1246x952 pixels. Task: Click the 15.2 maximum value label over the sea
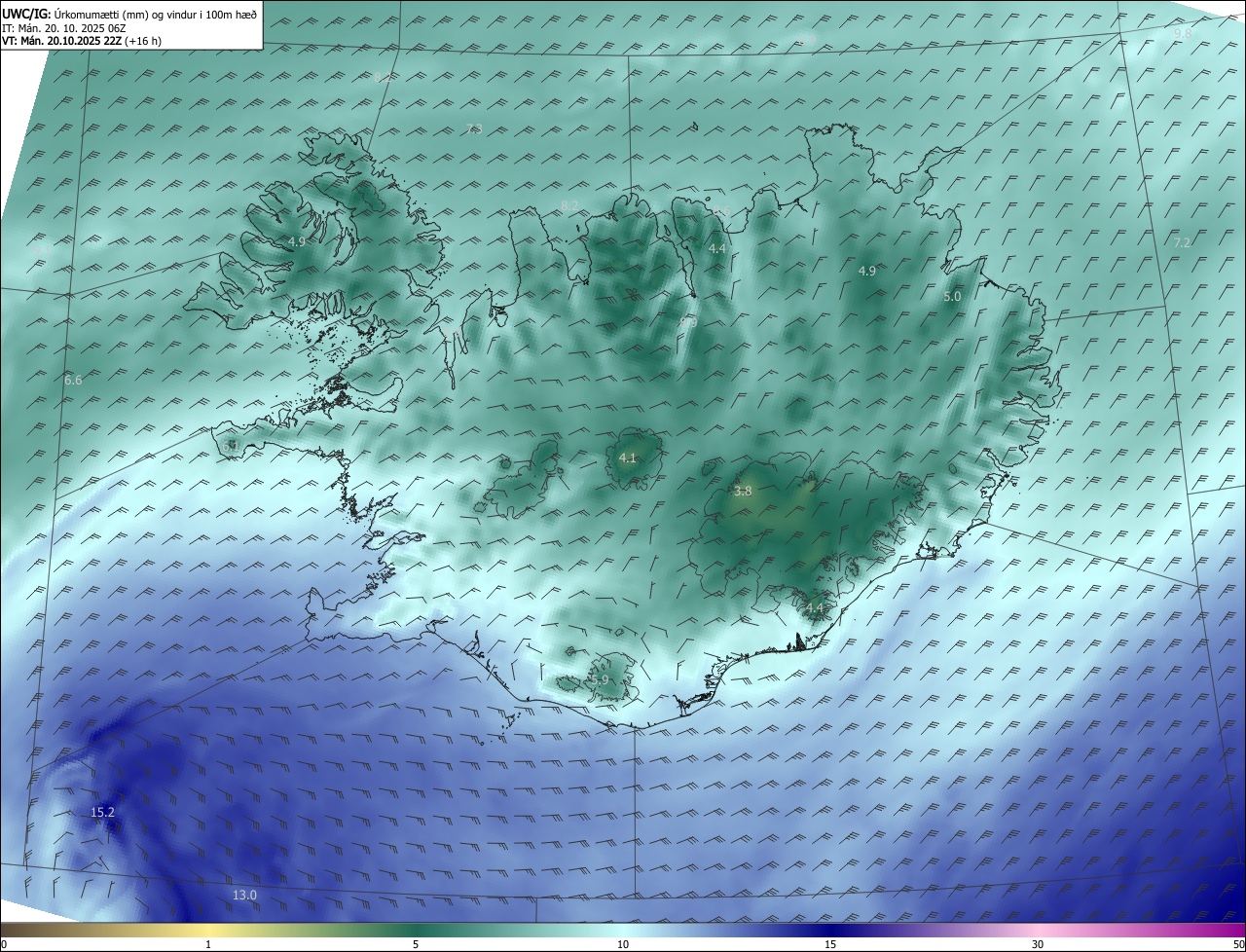coord(102,812)
